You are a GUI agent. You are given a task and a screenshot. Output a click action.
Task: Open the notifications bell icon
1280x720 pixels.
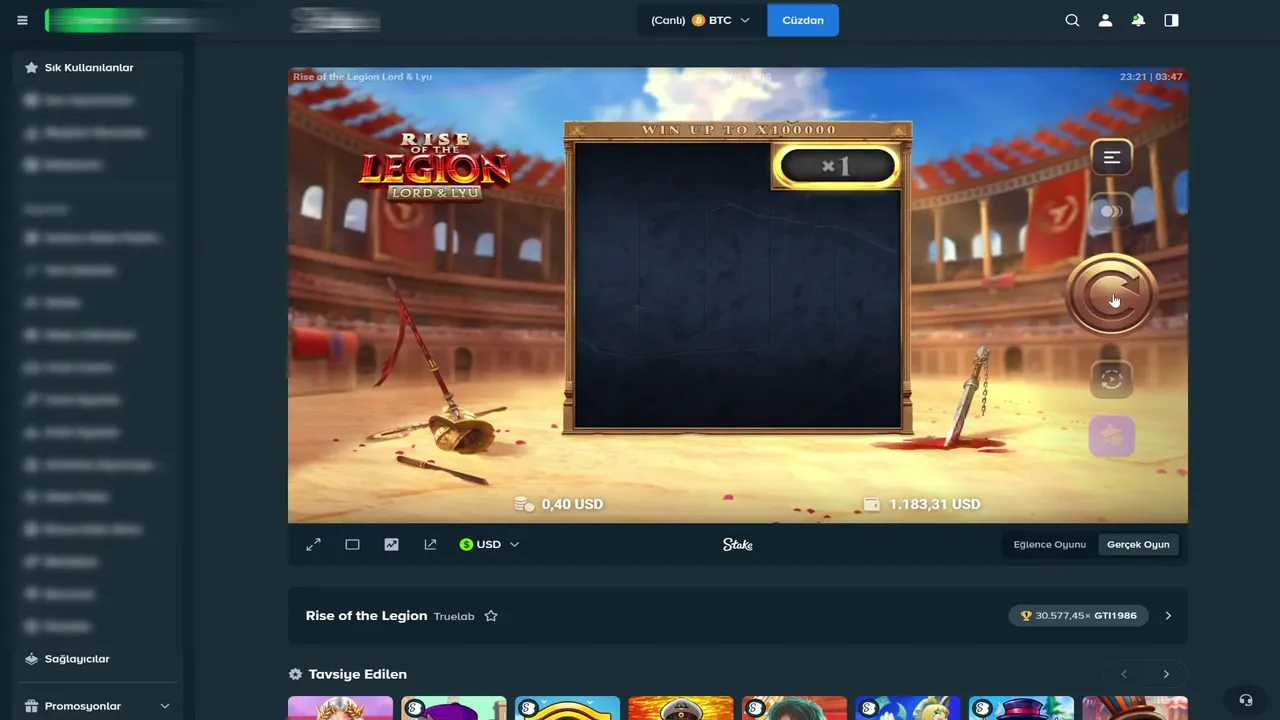point(1138,20)
